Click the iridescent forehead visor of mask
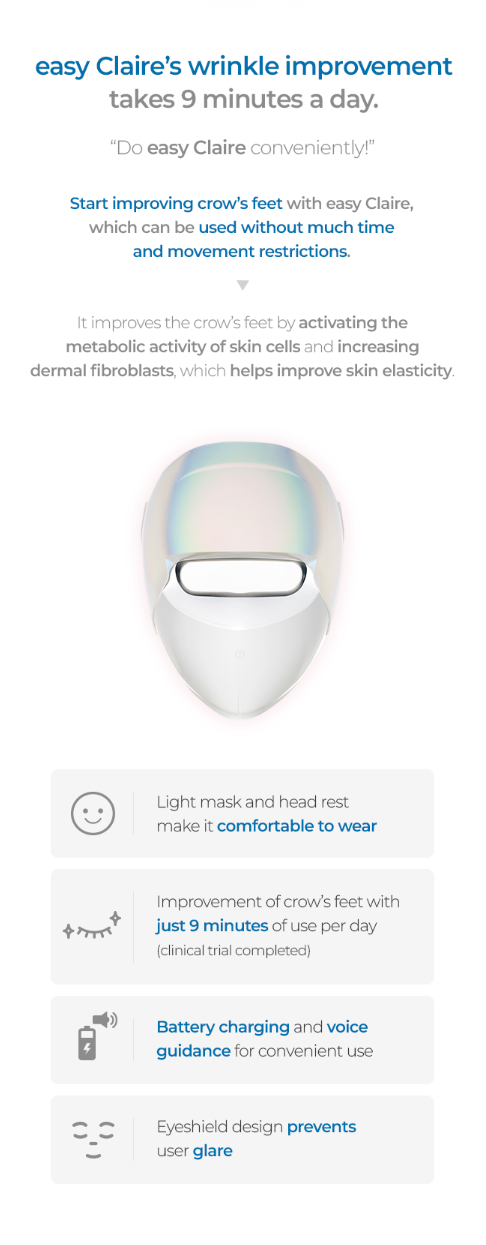 (241, 510)
